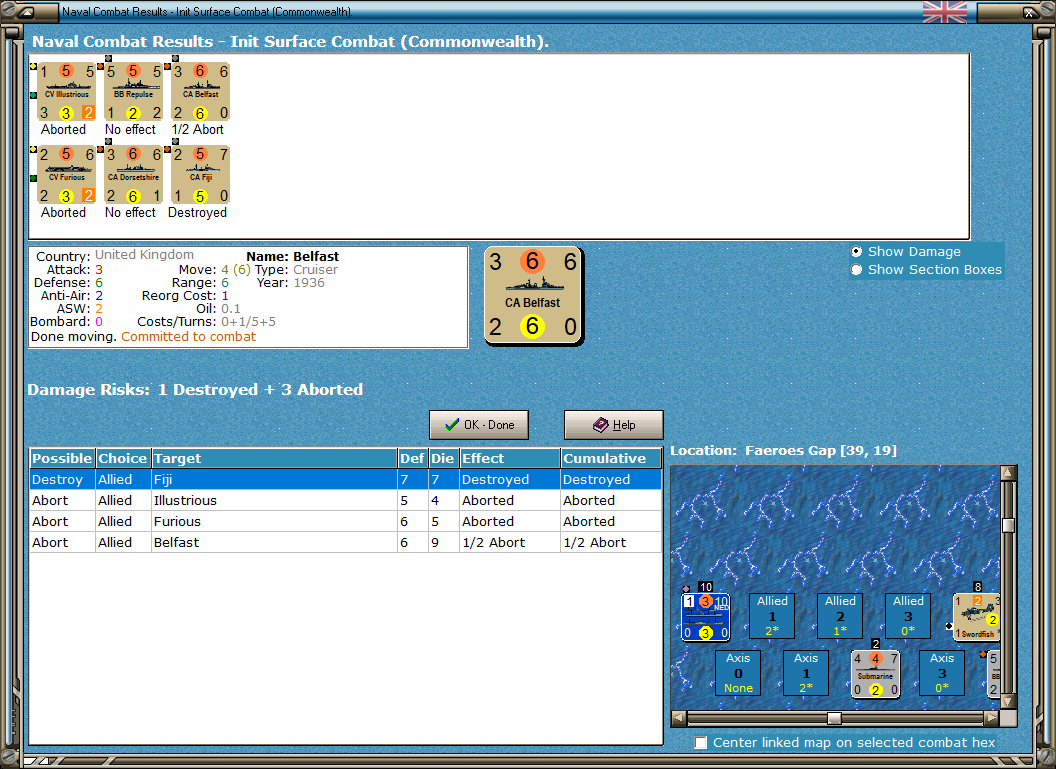Close the Naval Combat Results window
Image resolution: width=1056 pixels, height=769 pixels.
click(1030, 12)
